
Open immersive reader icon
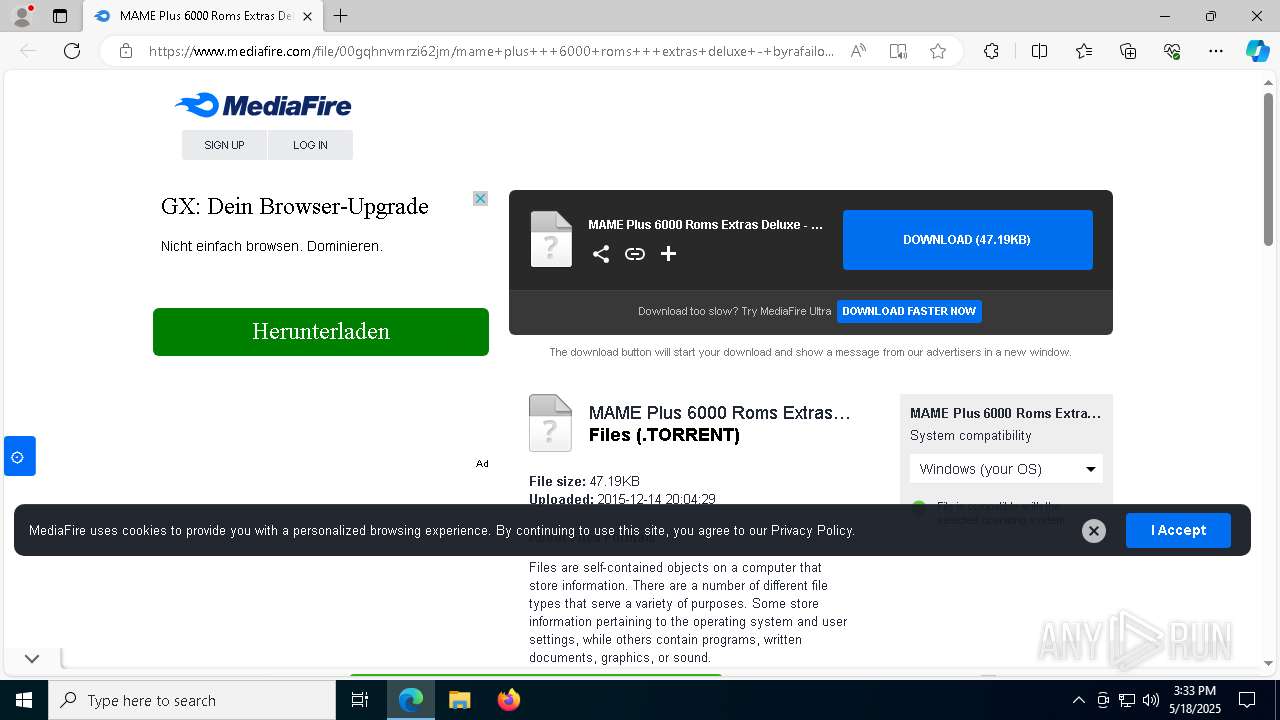coord(898,51)
